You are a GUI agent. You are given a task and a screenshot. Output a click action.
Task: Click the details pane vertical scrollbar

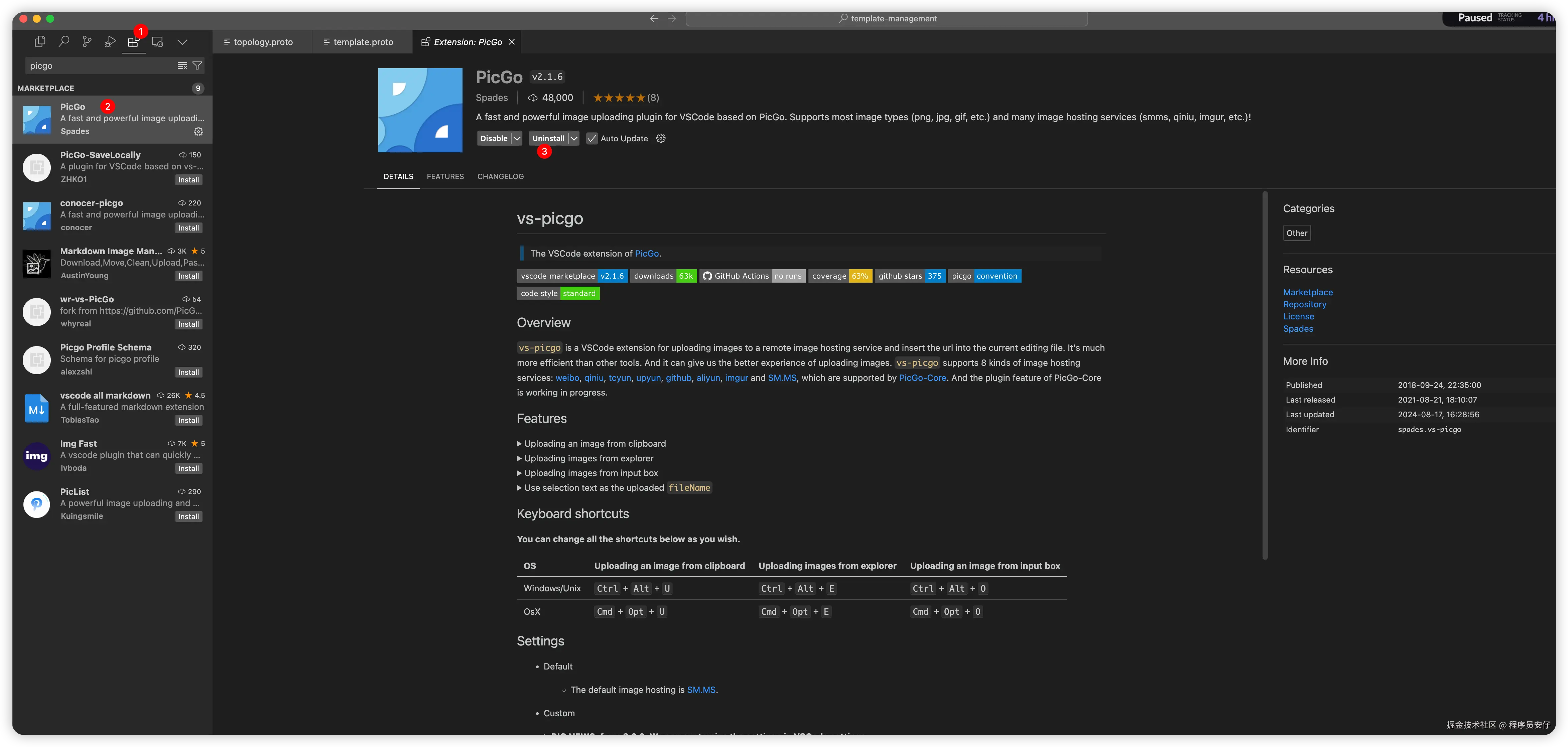[1265, 375]
